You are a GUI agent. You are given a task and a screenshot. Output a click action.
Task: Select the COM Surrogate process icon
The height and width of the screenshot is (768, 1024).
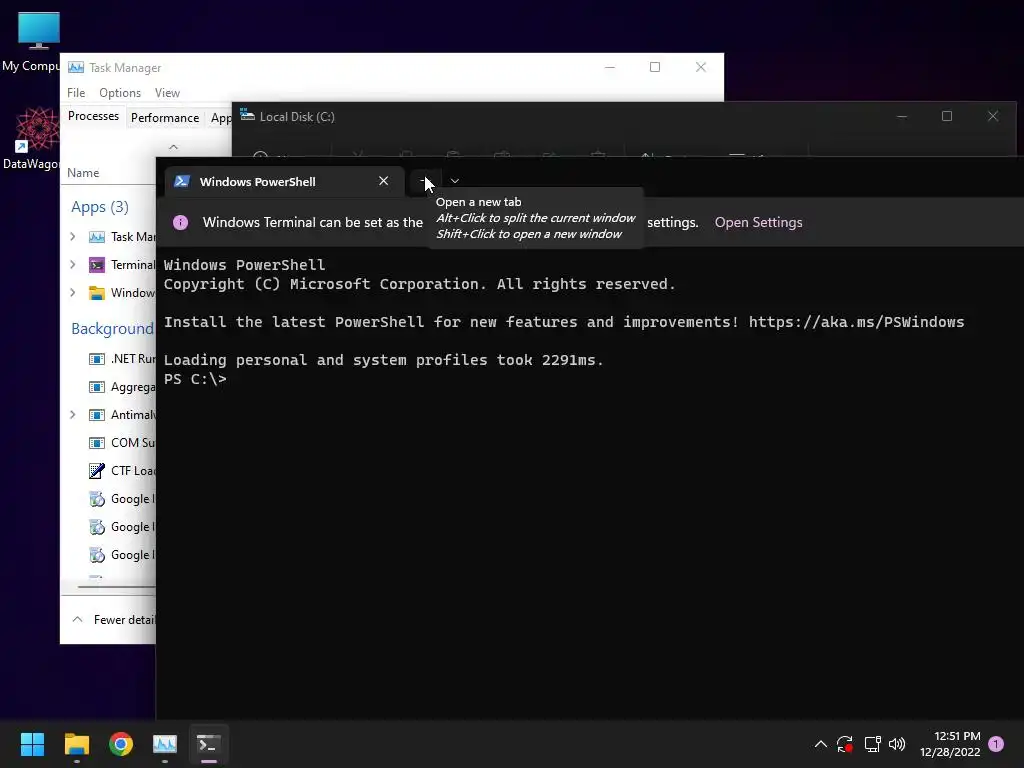coord(97,443)
